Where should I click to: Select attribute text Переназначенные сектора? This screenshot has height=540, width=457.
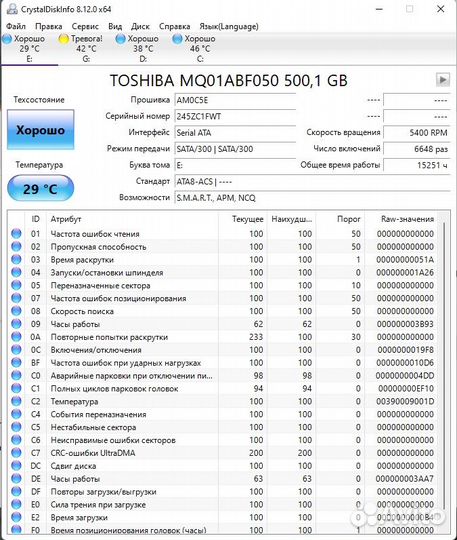pos(100,285)
